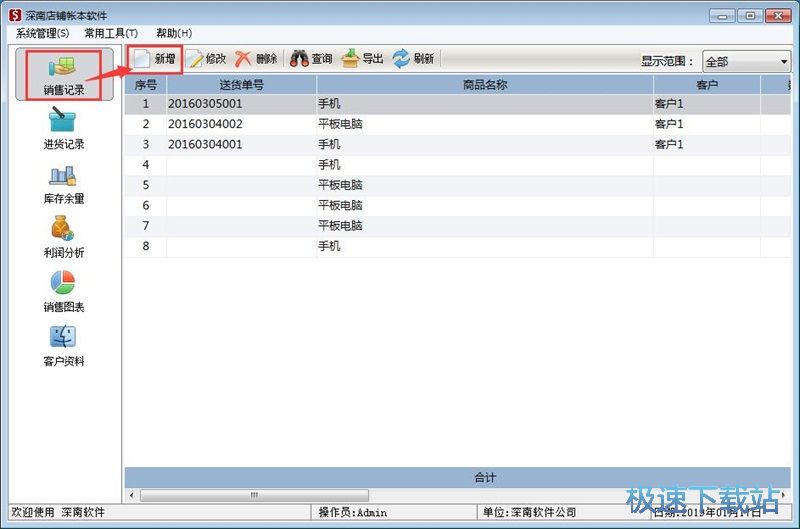Select 手机 in row 8

coord(329,246)
